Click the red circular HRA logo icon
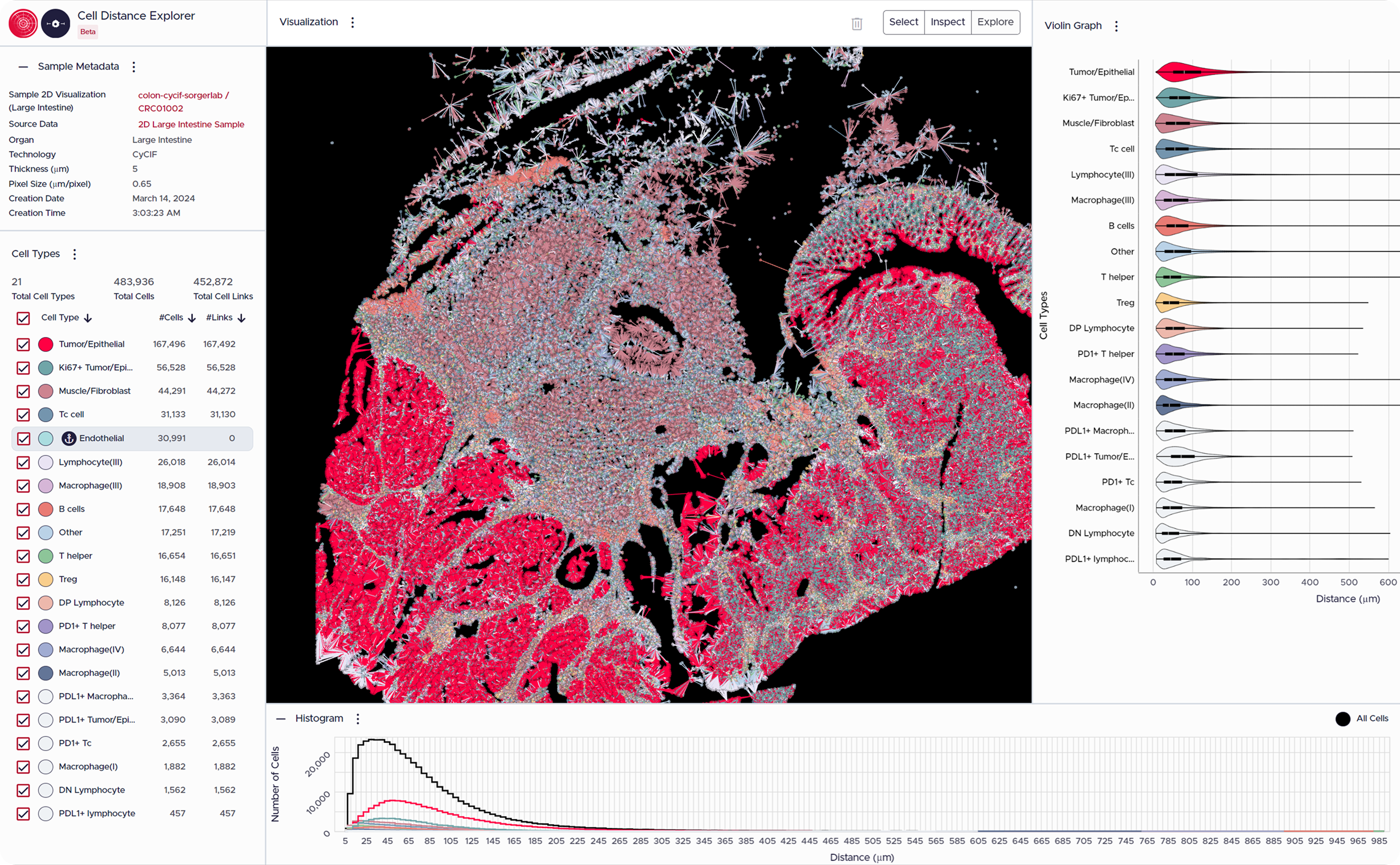The image size is (1400, 865). point(23,23)
